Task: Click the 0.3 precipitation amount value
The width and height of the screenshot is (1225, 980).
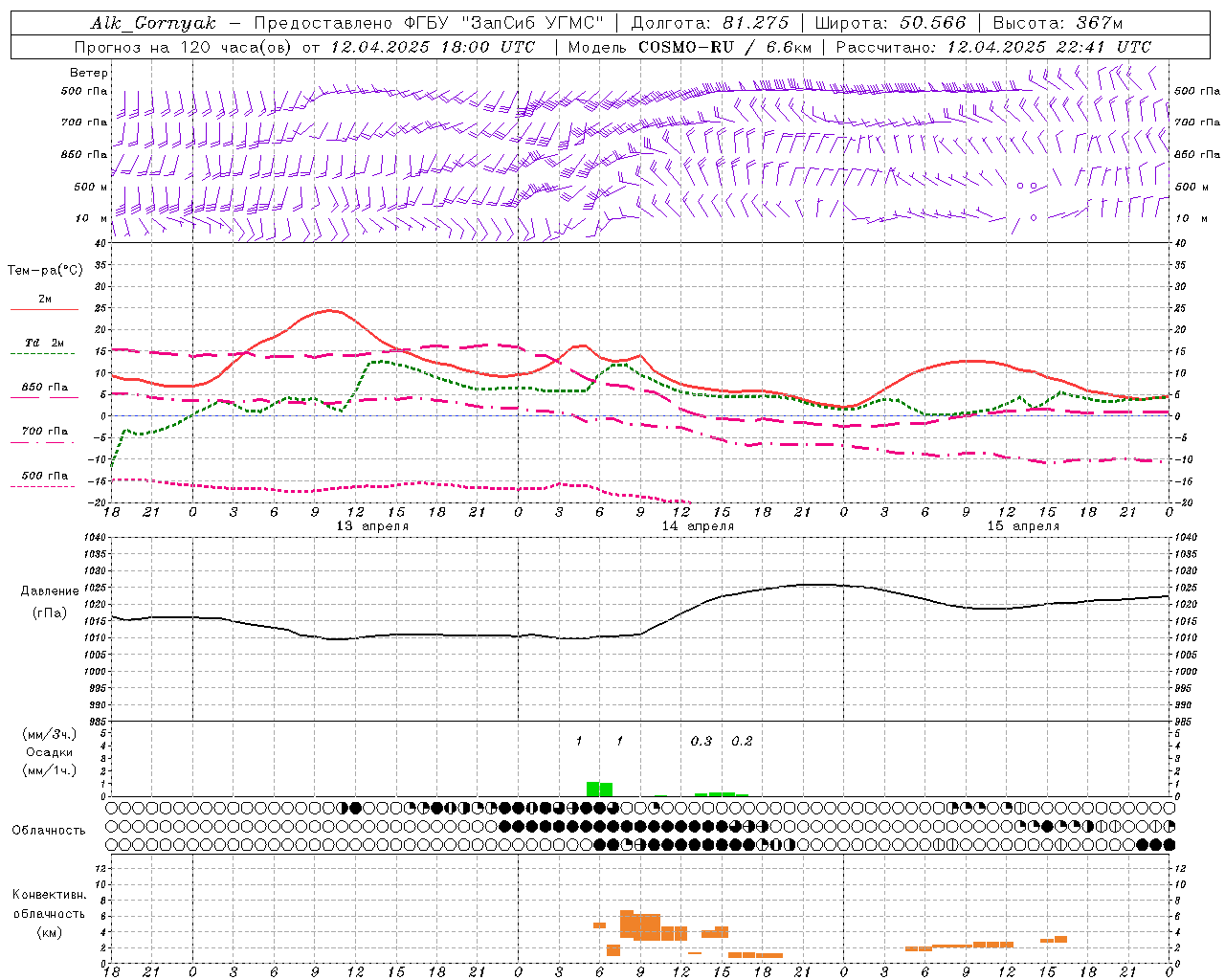Action: (702, 741)
